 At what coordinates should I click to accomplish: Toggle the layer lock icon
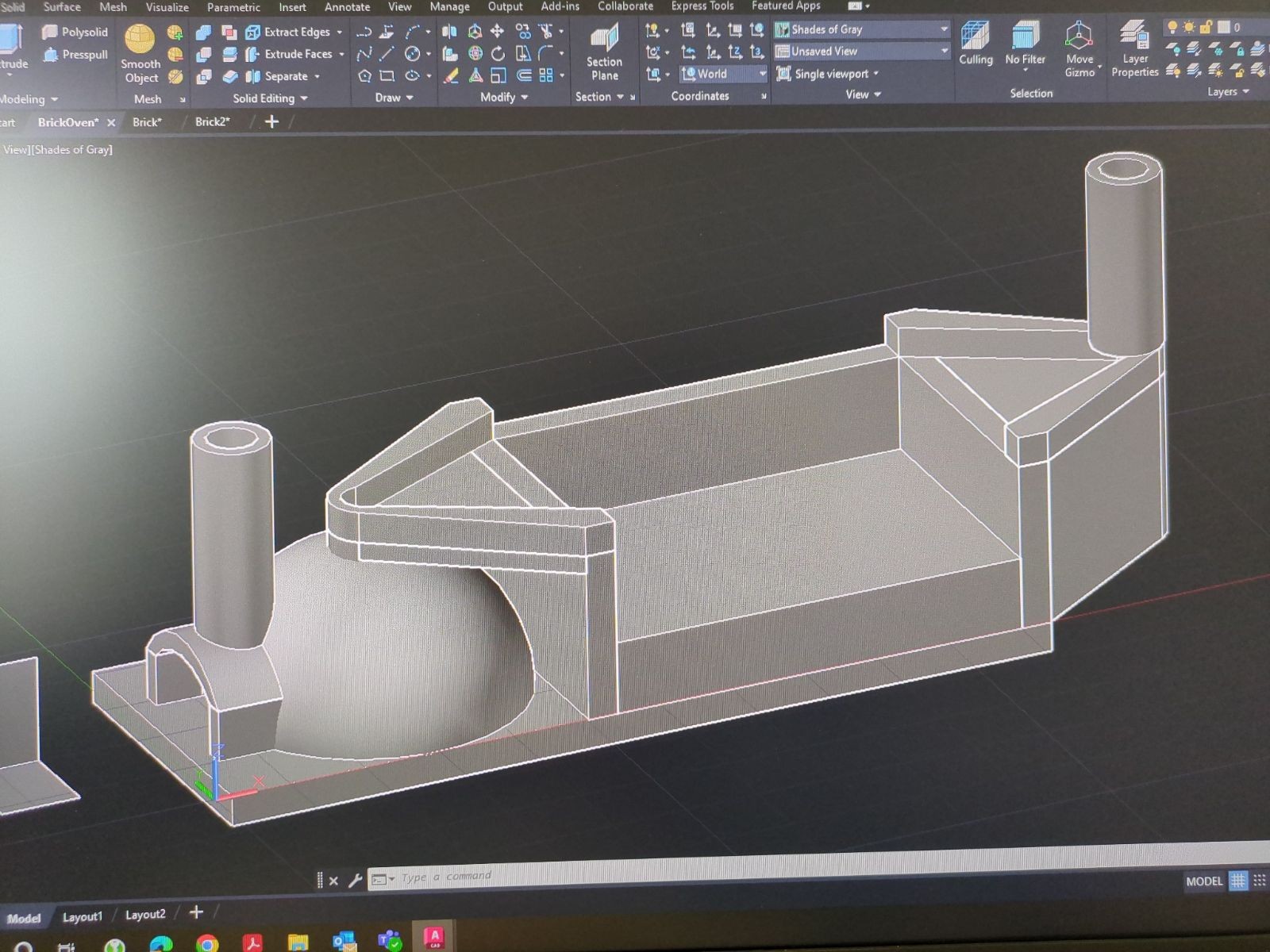click(x=1206, y=27)
